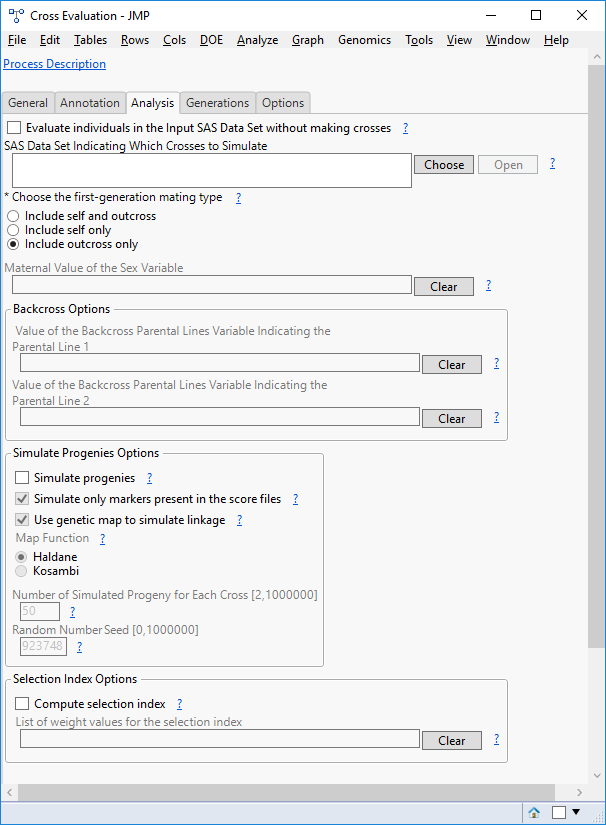Click the window list square icon
This screenshot has height=825, width=606.
(x=559, y=812)
